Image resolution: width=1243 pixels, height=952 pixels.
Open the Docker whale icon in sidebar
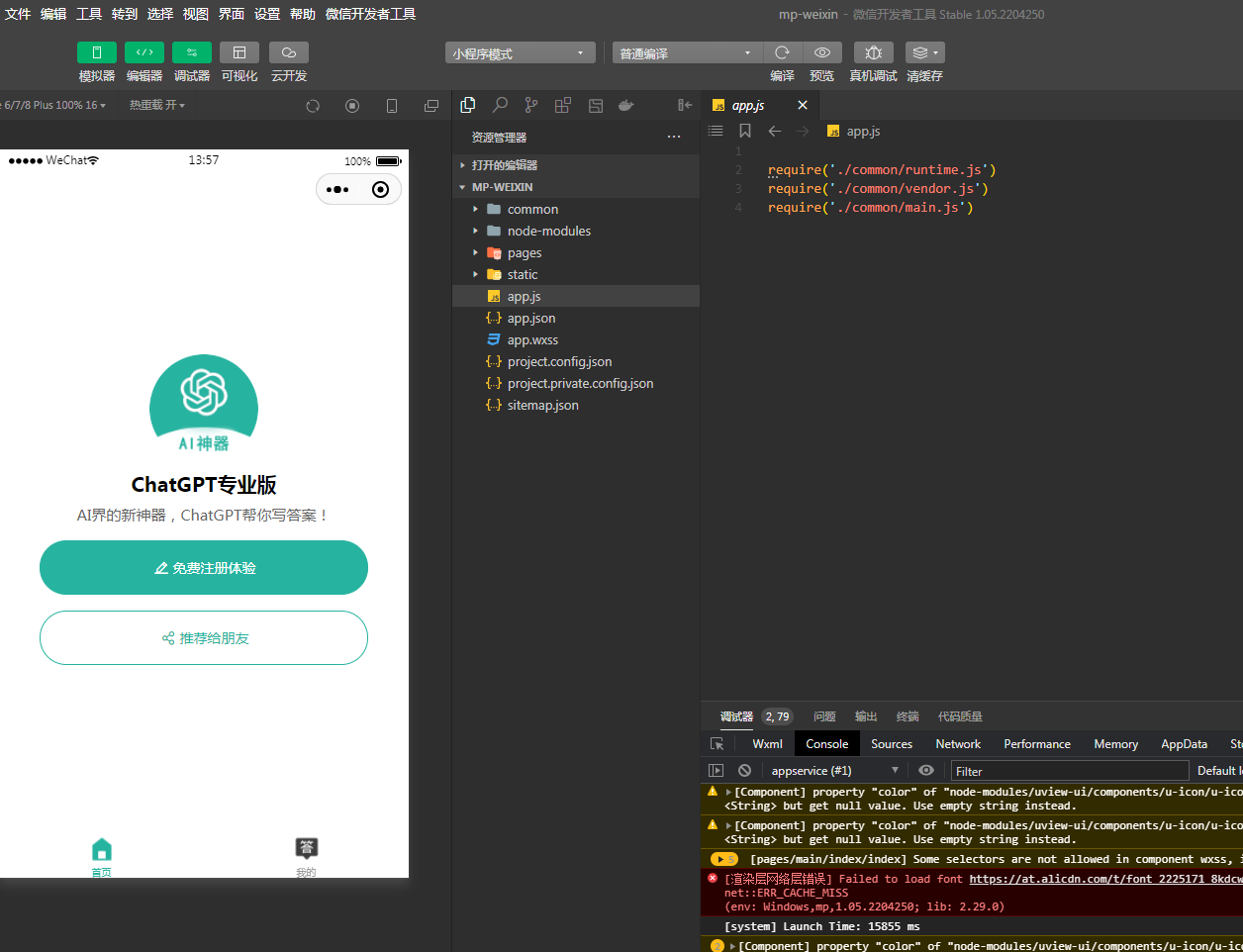tap(626, 105)
